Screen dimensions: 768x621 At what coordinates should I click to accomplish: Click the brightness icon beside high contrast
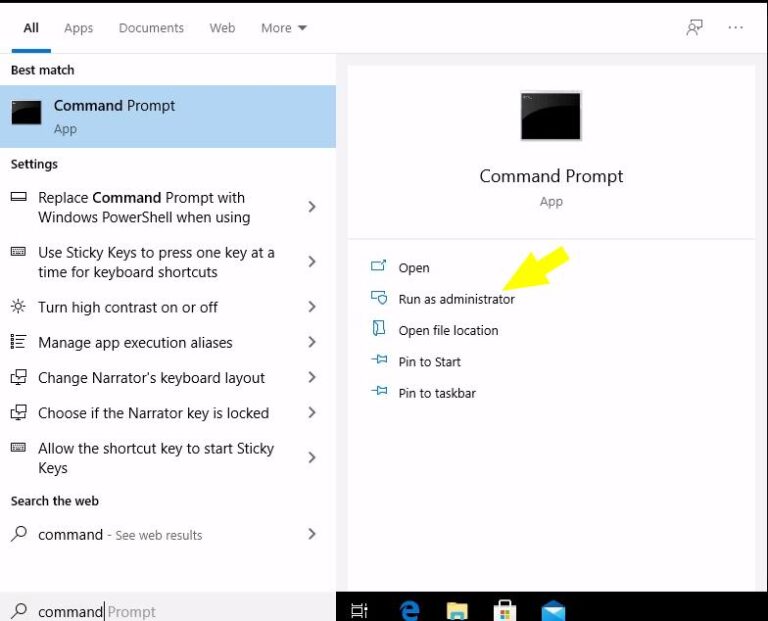[18, 307]
